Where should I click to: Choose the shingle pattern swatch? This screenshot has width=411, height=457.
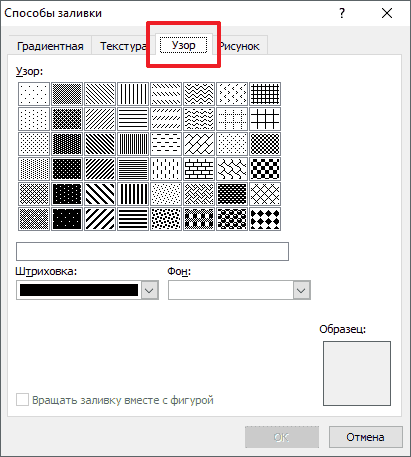(x=232, y=169)
